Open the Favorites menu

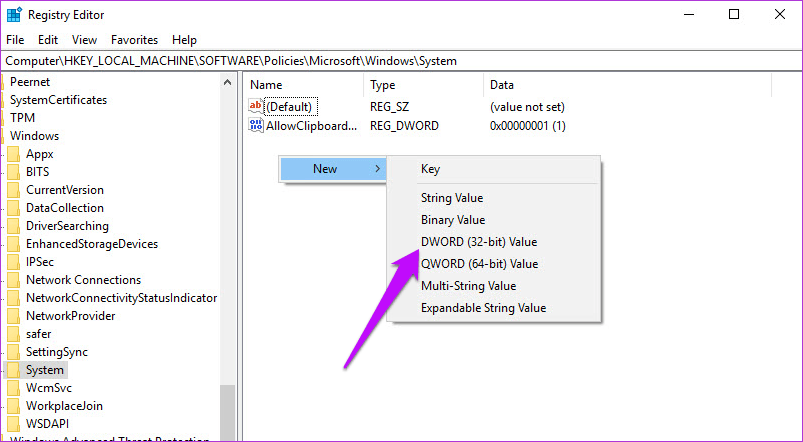pos(134,40)
